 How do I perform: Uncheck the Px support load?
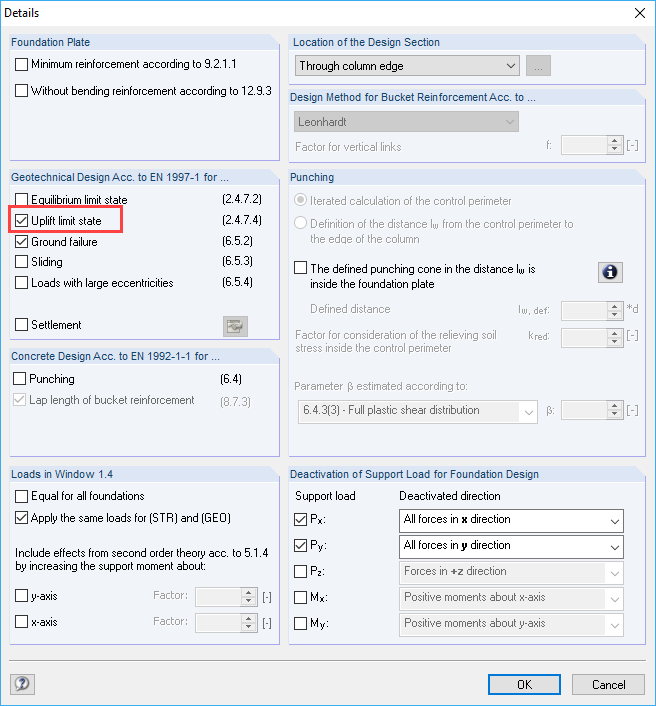[300, 520]
